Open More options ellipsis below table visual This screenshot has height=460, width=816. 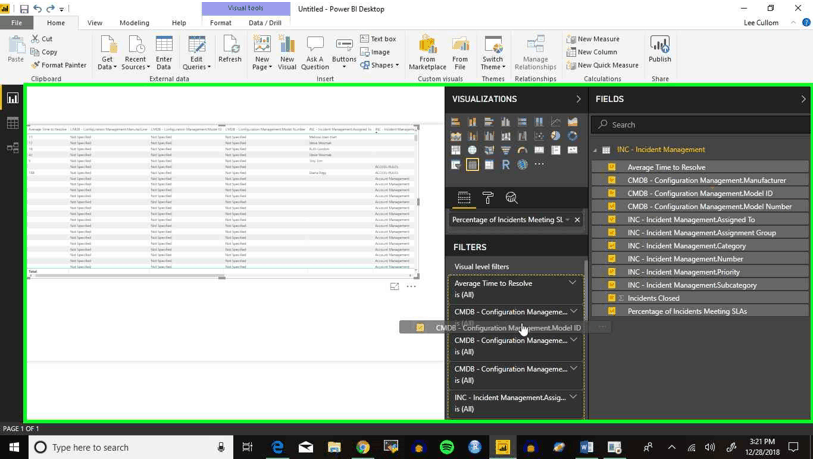(411, 287)
